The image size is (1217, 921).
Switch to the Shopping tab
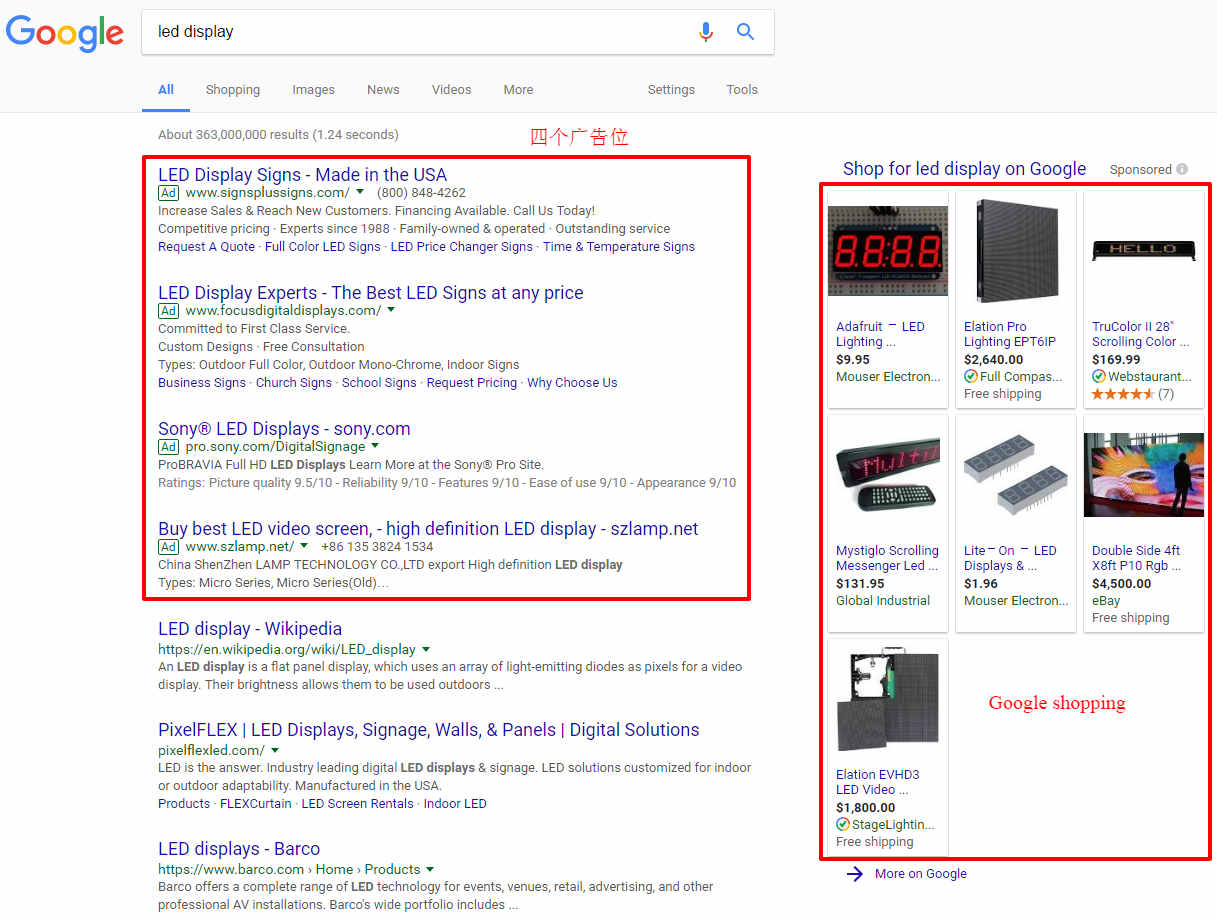[x=233, y=89]
